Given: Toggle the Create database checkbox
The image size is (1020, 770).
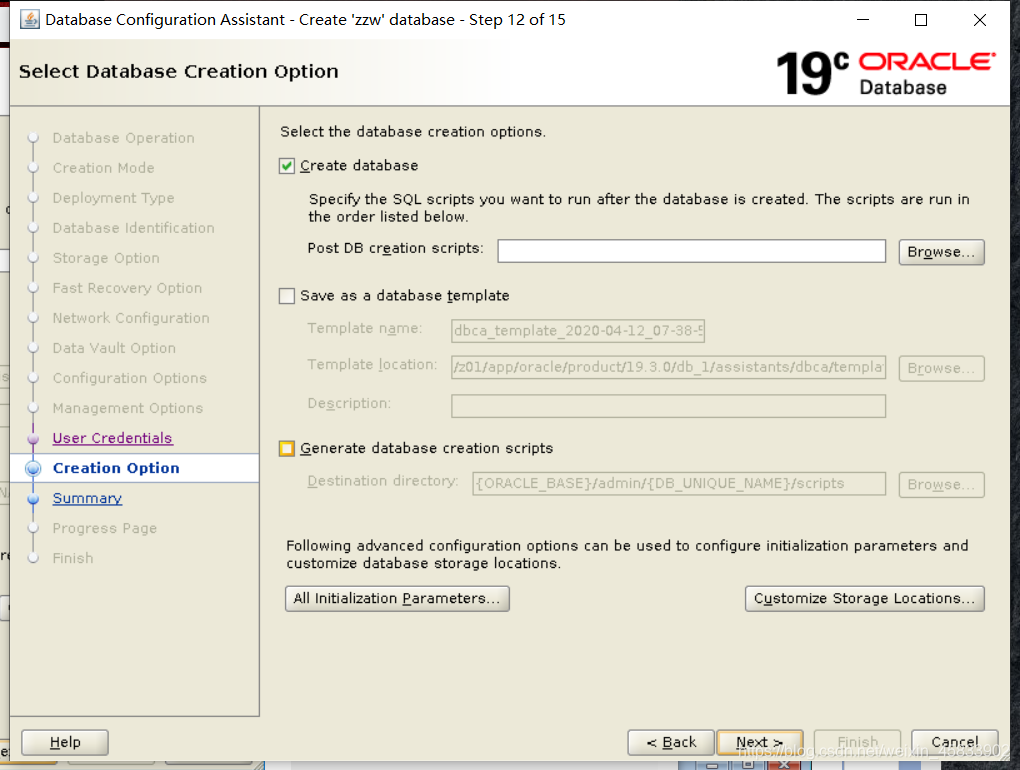Looking at the screenshot, I should coord(287,166).
